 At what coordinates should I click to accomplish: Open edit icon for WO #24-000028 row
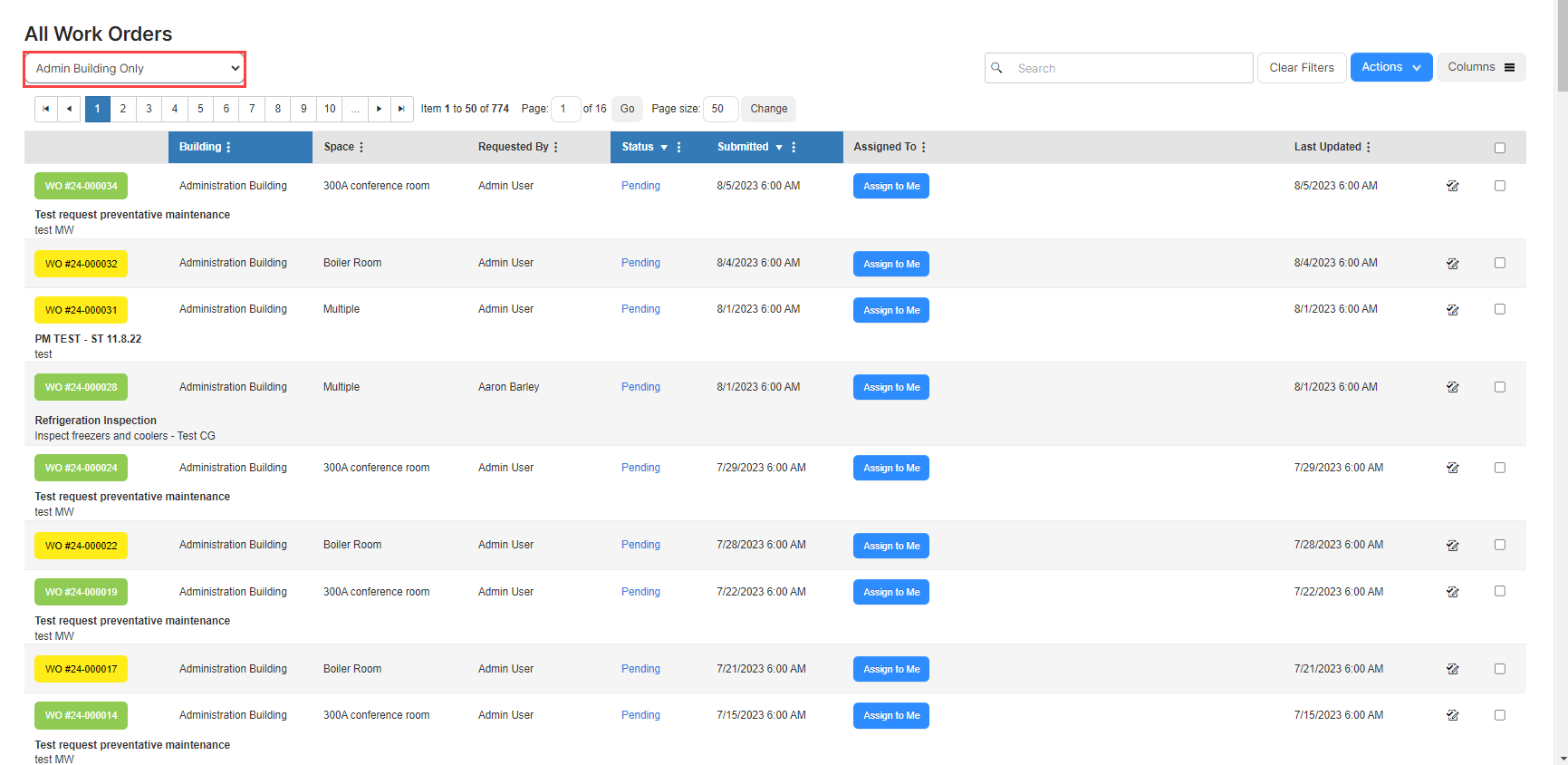[x=1452, y=387]
